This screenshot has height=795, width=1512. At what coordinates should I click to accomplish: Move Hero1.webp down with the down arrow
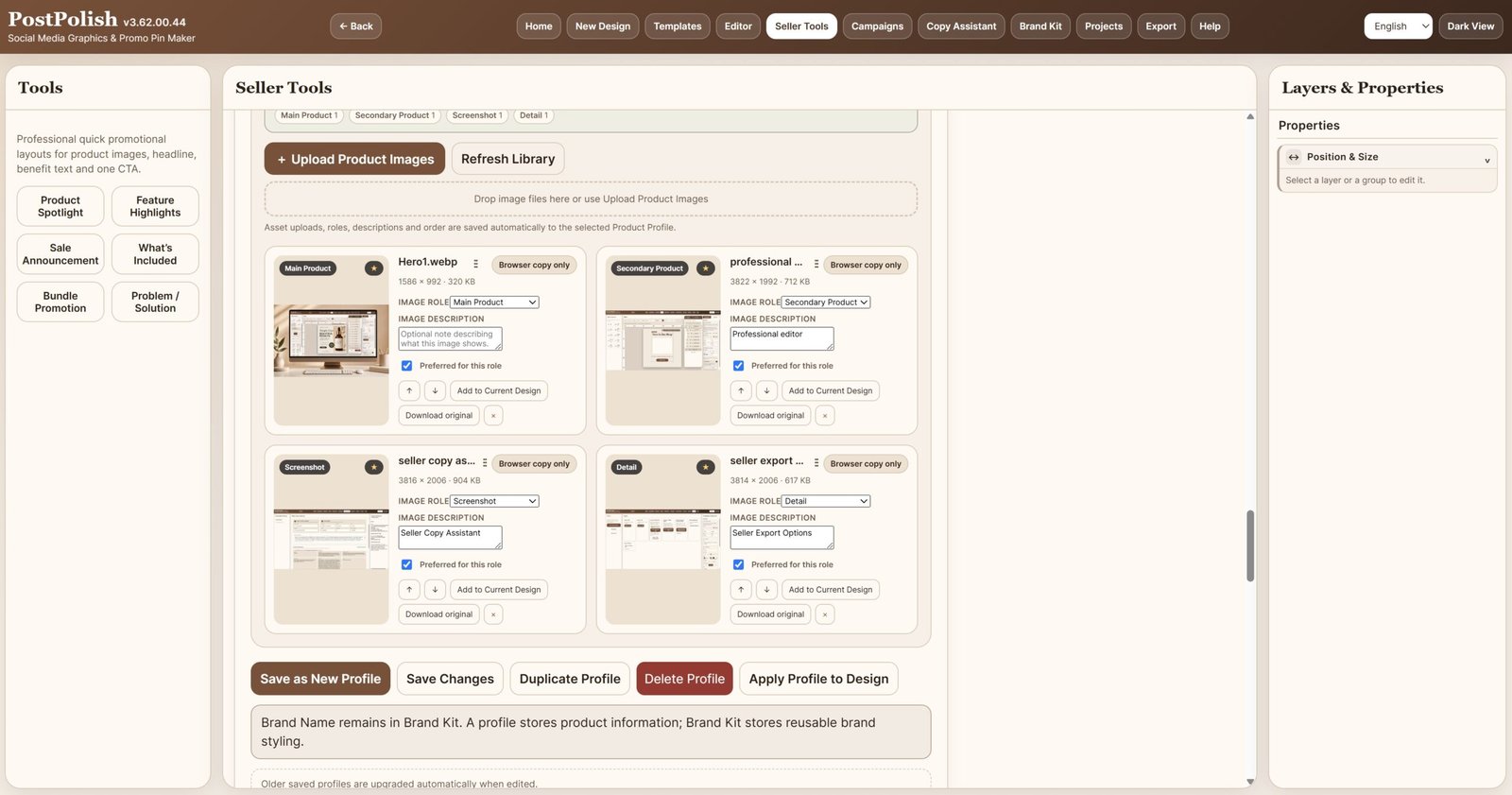click(435, 390)
